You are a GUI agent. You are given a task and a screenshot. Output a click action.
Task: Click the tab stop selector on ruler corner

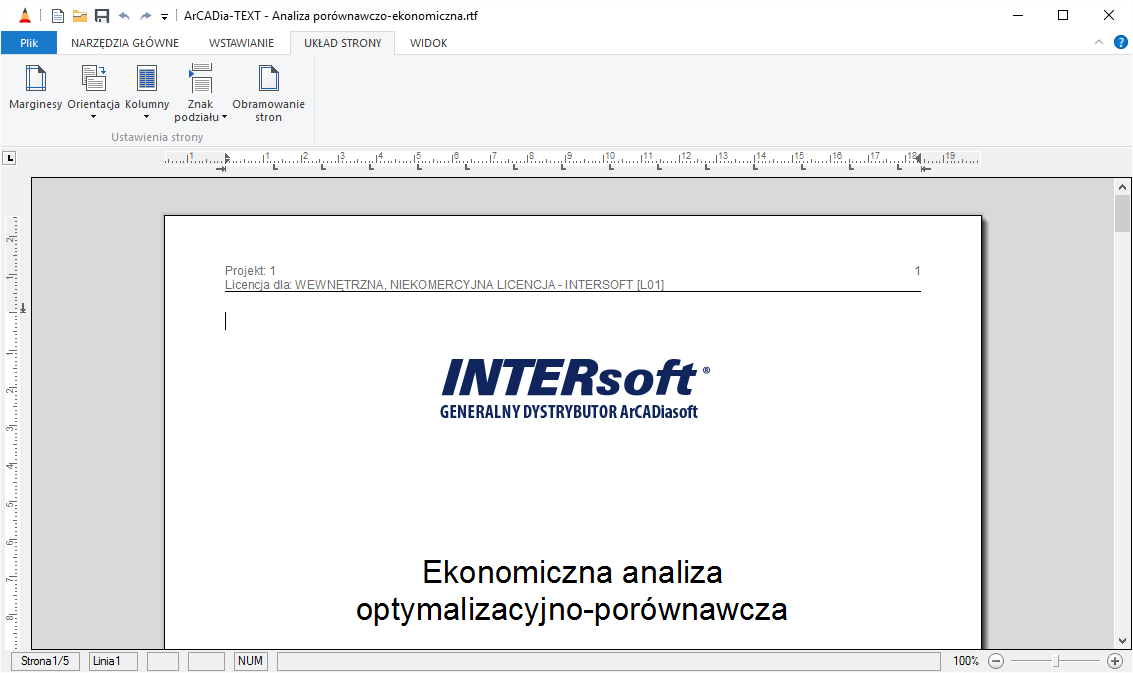[9, 158]
